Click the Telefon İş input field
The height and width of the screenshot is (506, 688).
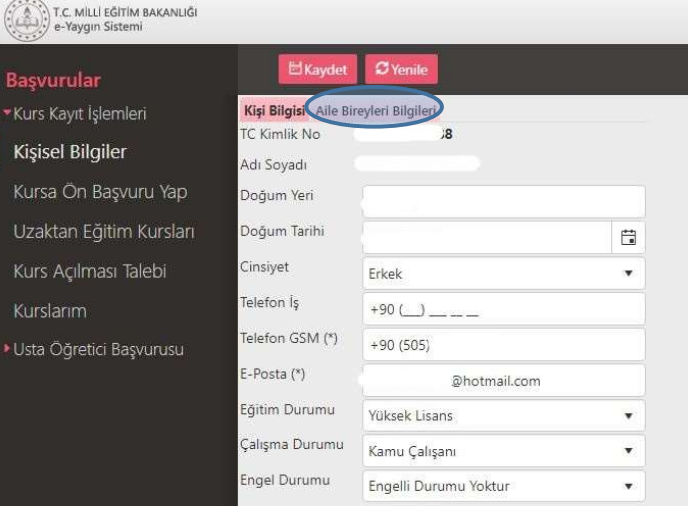504,309
